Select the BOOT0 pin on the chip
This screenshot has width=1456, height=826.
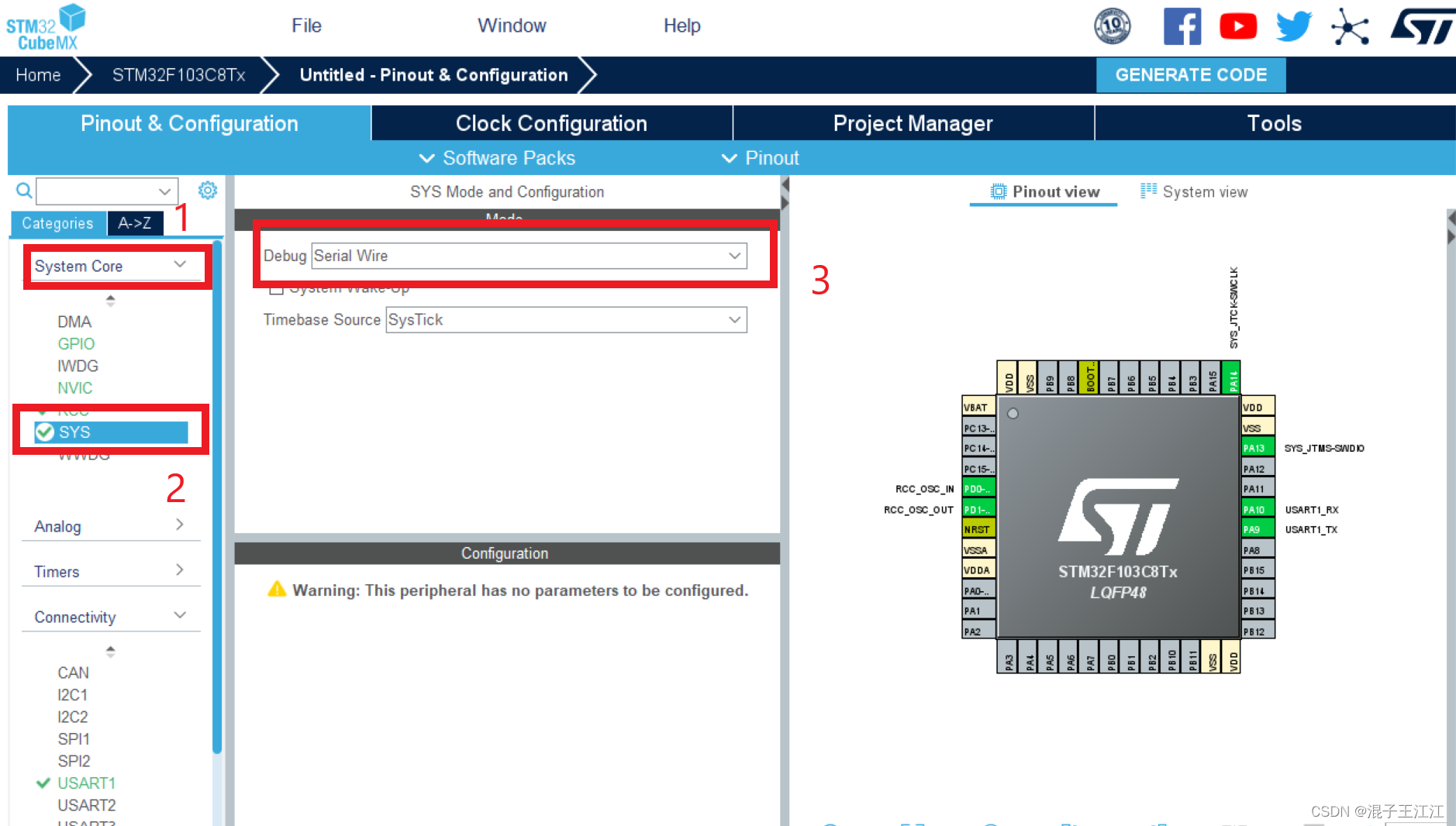point(1089,377)
